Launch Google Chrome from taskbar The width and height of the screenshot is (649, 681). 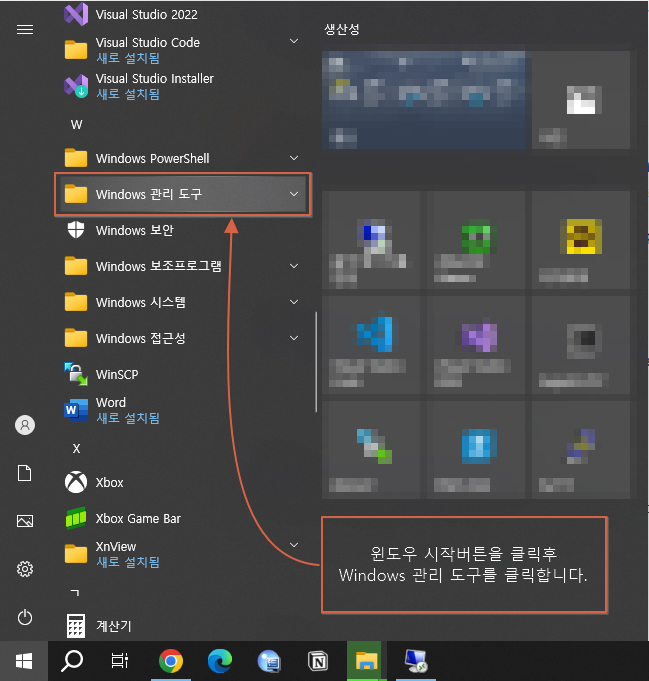tap(171, 661)
